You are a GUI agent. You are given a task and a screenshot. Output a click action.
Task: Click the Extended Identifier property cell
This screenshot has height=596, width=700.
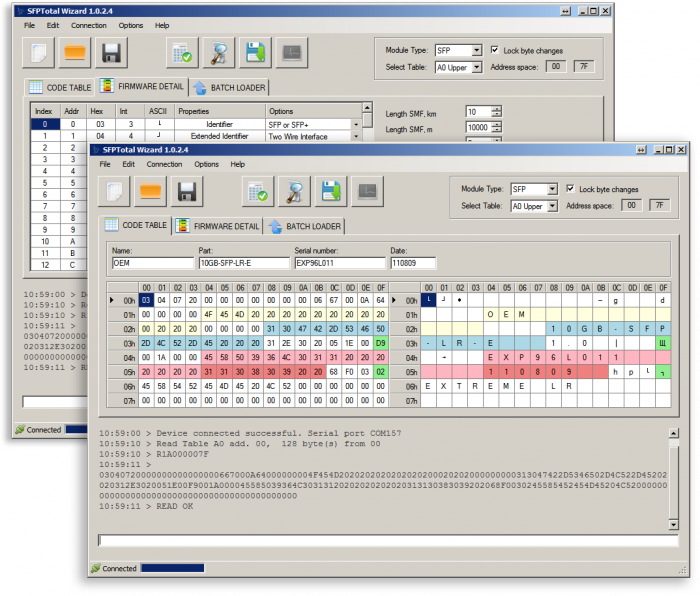pyautogui.click(x=219, y=136)
